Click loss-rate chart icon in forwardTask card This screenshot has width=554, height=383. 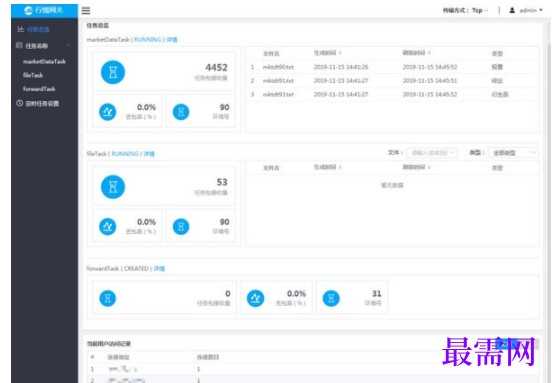(x=255, y=298)
